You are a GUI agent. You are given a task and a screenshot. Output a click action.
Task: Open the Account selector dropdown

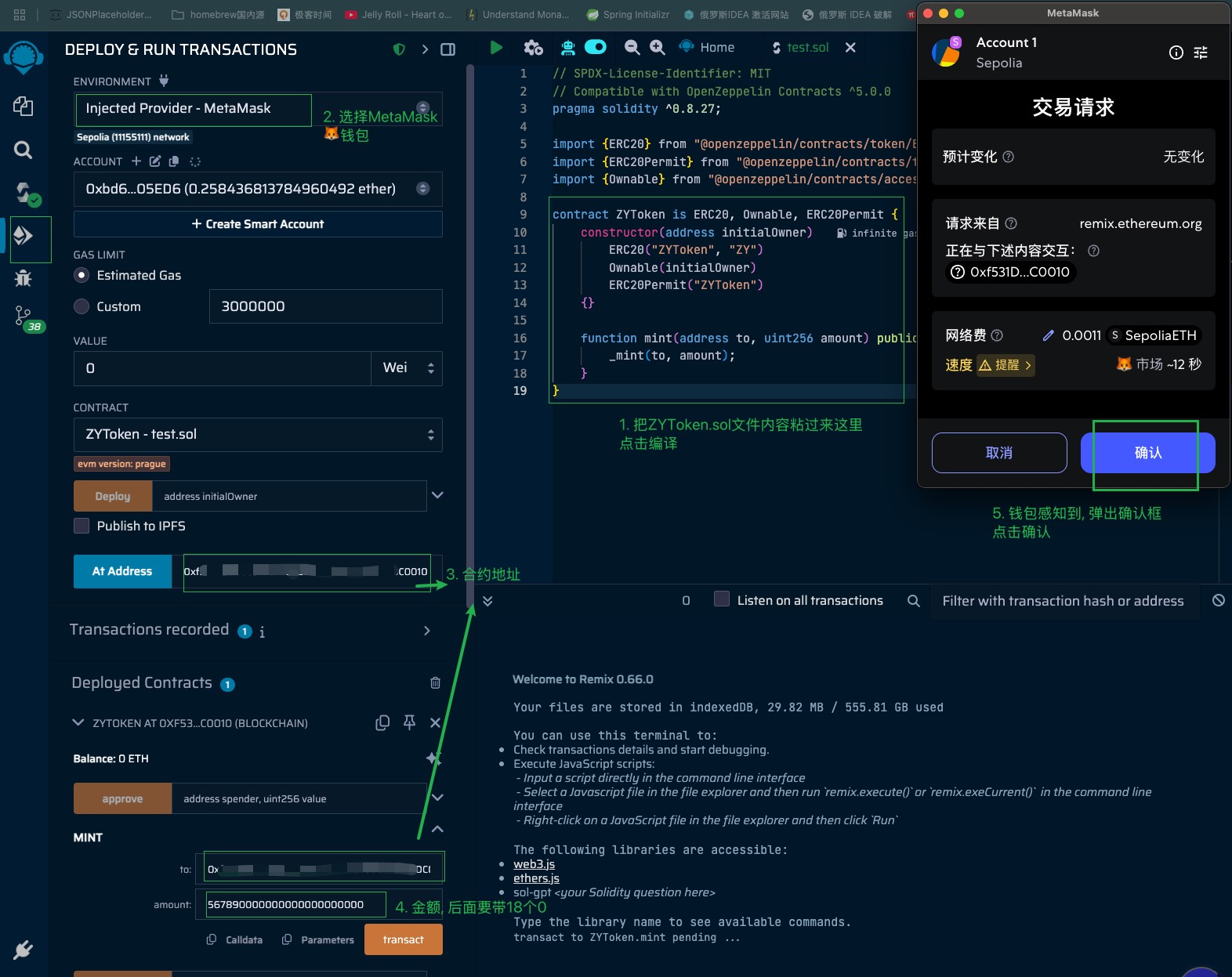pos(258,189)
